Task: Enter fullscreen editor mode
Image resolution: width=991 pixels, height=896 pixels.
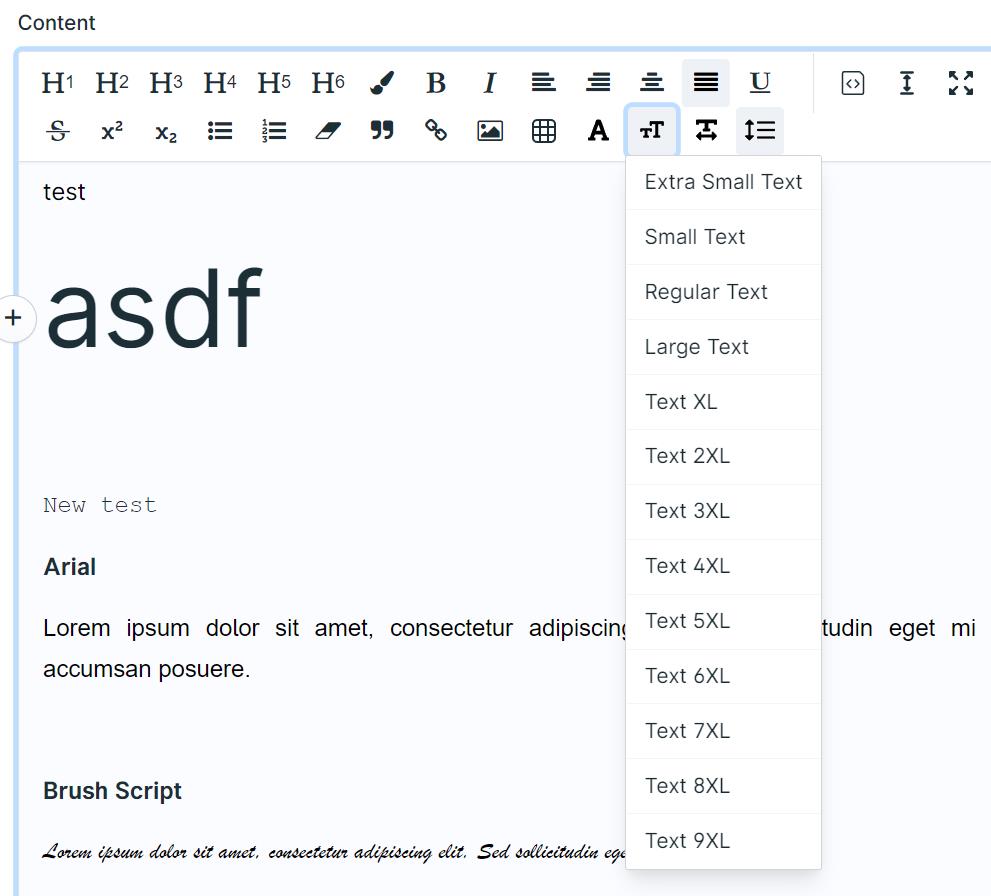Action: (961, 83)
